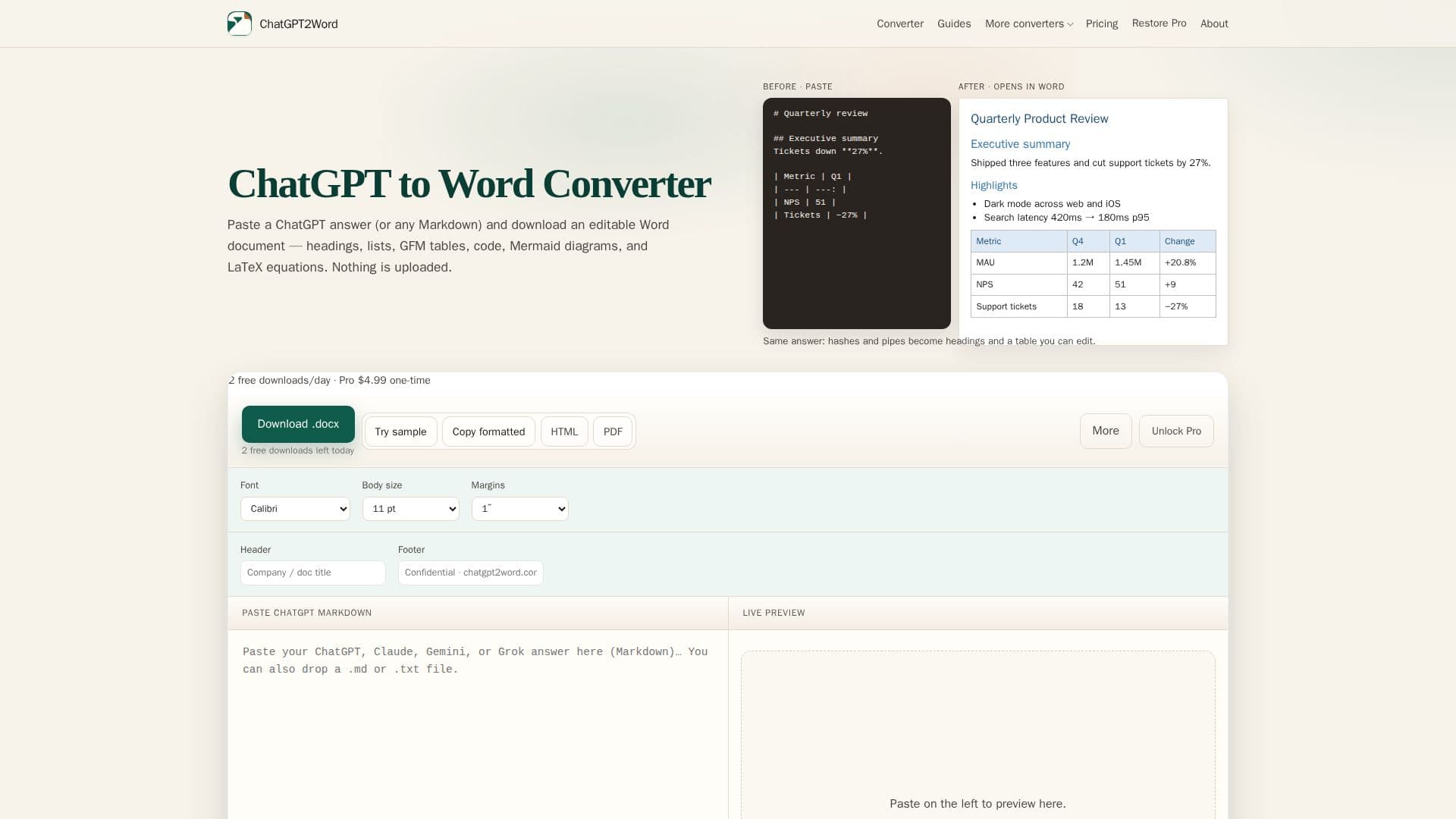Go to the Guides page
1456x819 pixels.
954,24
